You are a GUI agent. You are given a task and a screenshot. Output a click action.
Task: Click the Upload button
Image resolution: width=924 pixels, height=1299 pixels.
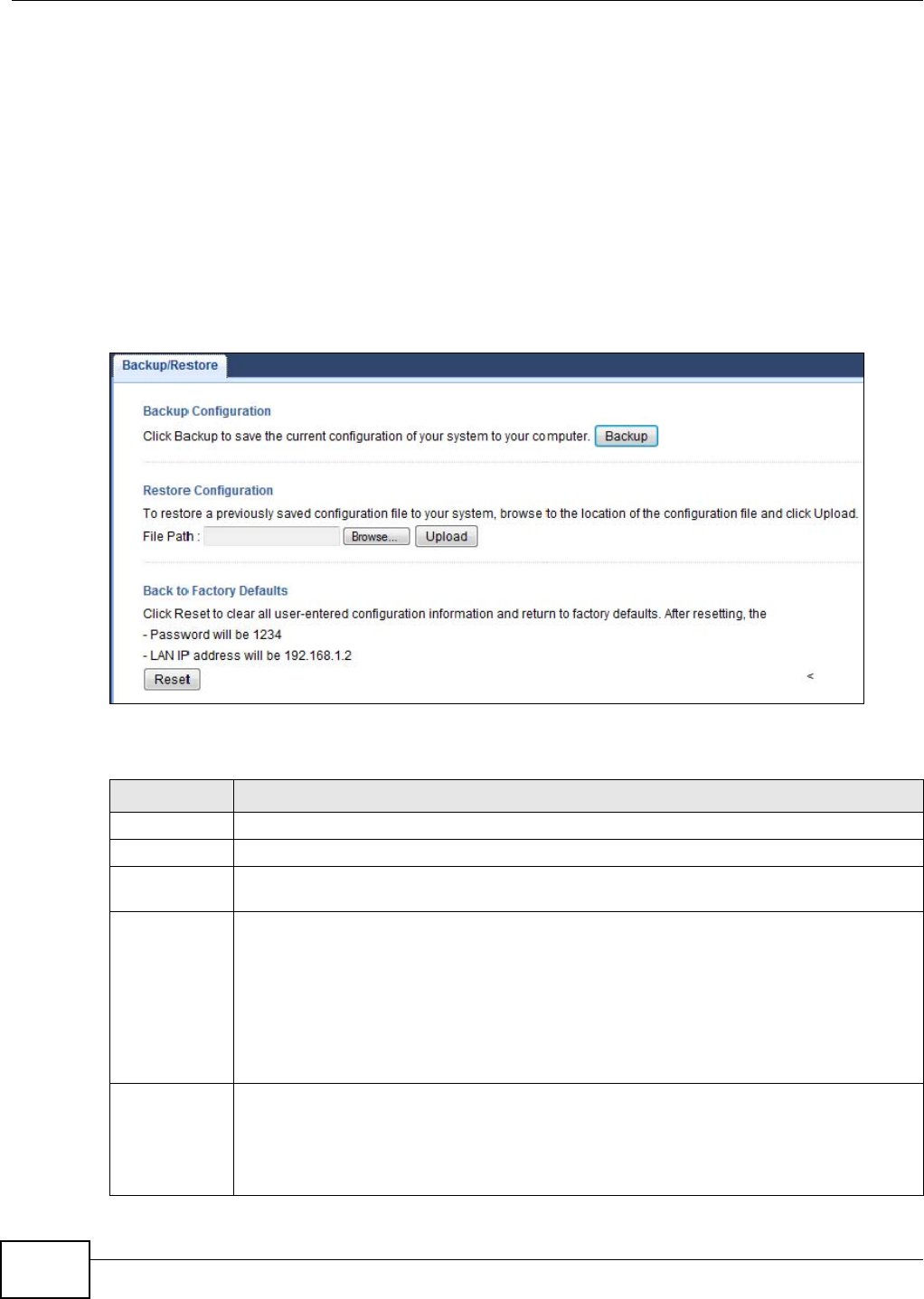pos(446,537)
